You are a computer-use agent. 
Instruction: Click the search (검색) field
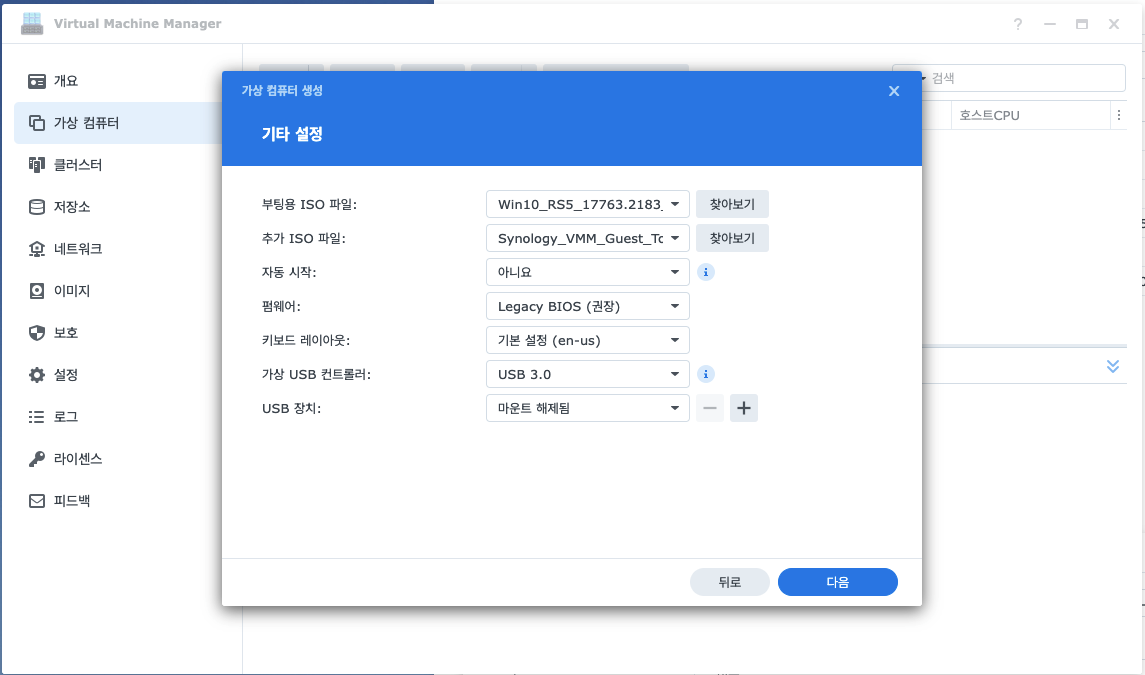click(x=1022, y=78)
